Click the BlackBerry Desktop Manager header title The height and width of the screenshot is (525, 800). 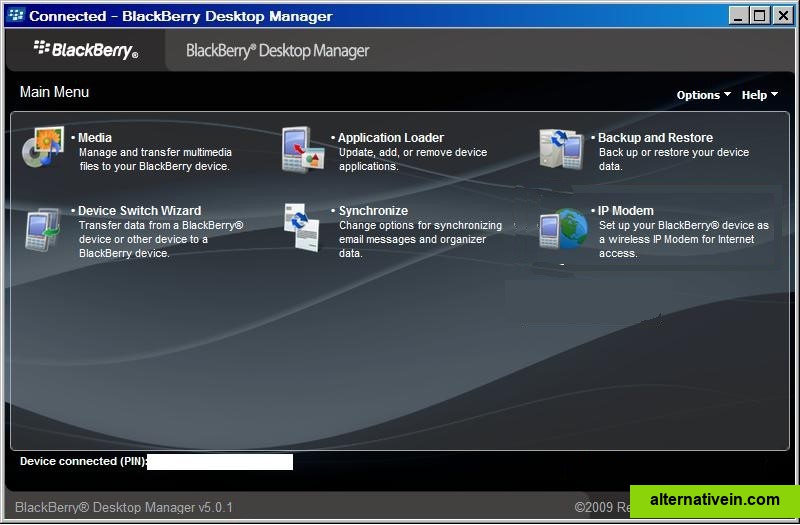coord(278,51)
